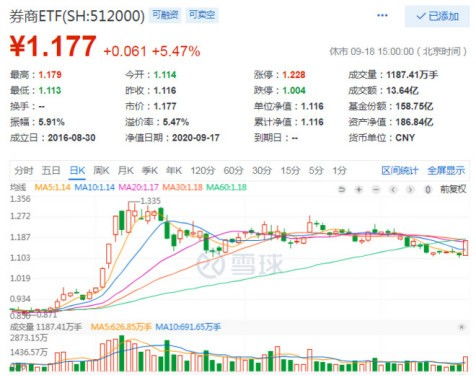Zoom in the K-line chart with plus icon
The height and width of the screenshot is (376, 476).
coord(359,190)
